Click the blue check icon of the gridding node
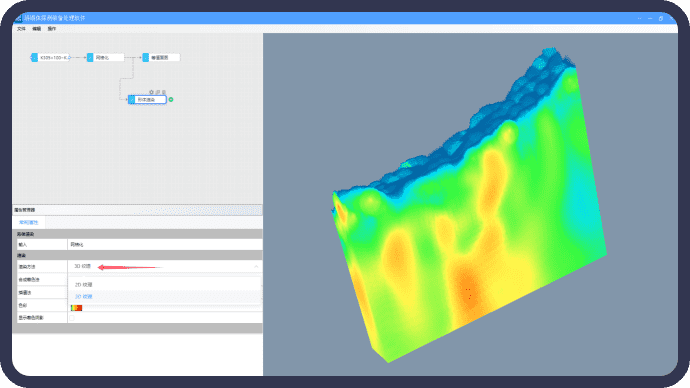Viewport: 690px width, 388px height. pyautogui.click(x=90, y=58)
